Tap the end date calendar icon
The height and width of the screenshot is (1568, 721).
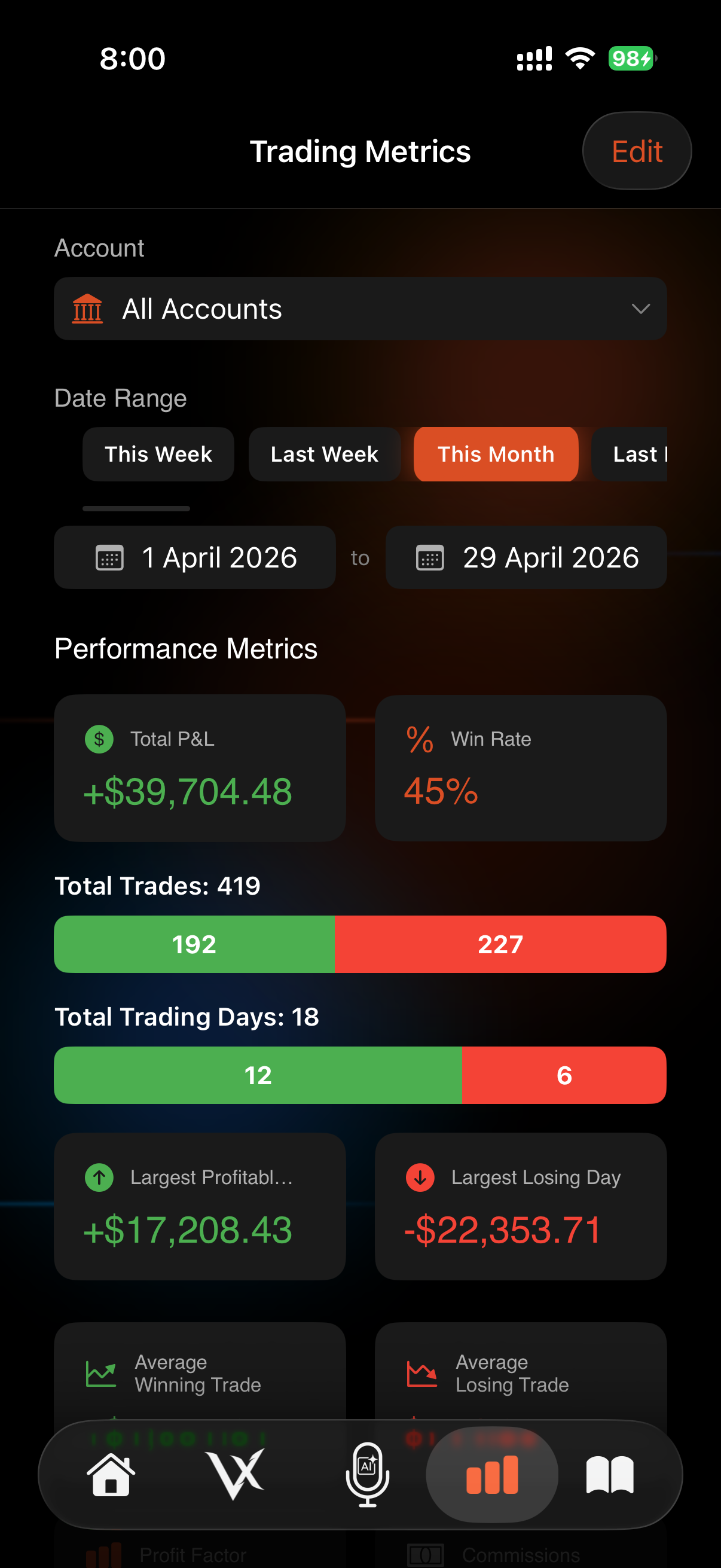(x=430, y=557)
